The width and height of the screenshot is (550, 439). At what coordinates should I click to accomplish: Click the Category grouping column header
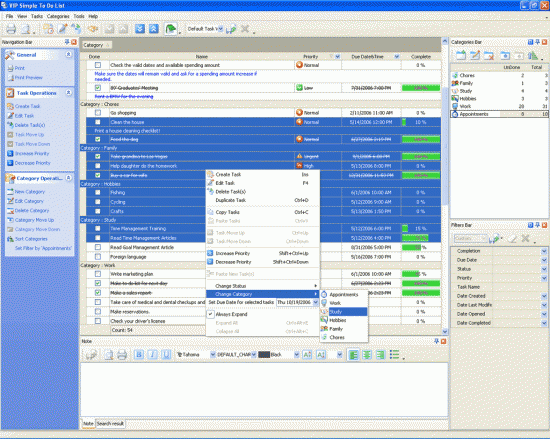[96, 45]
